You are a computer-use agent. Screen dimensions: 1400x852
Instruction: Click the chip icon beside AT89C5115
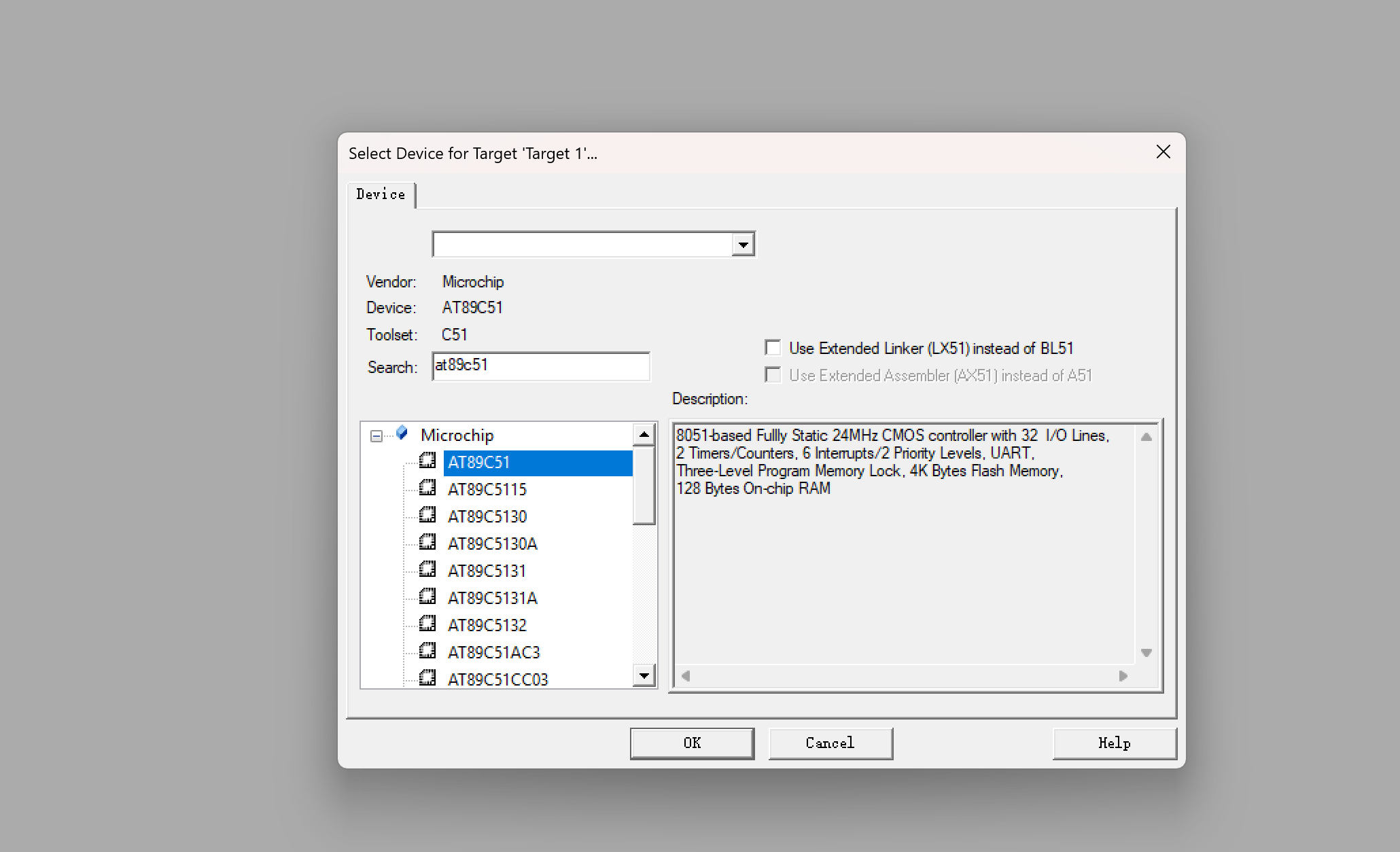[x=427, y=488]
